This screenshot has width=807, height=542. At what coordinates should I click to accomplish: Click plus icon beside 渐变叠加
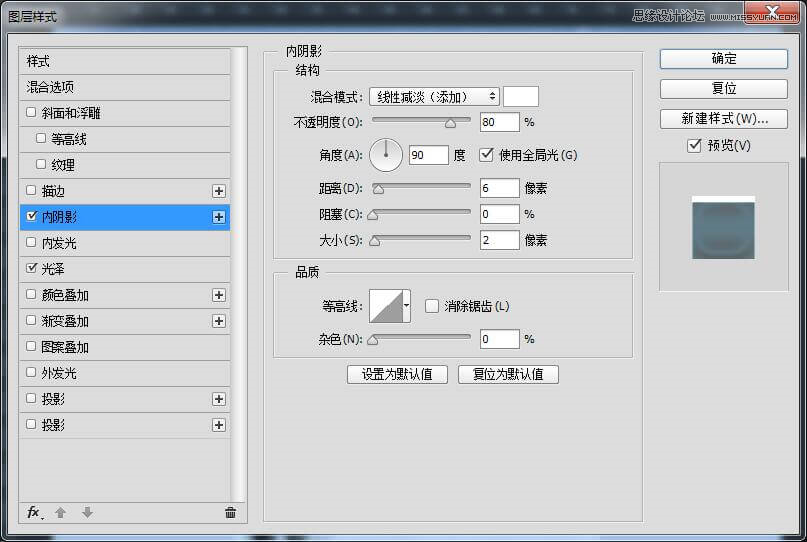(219, 321)
